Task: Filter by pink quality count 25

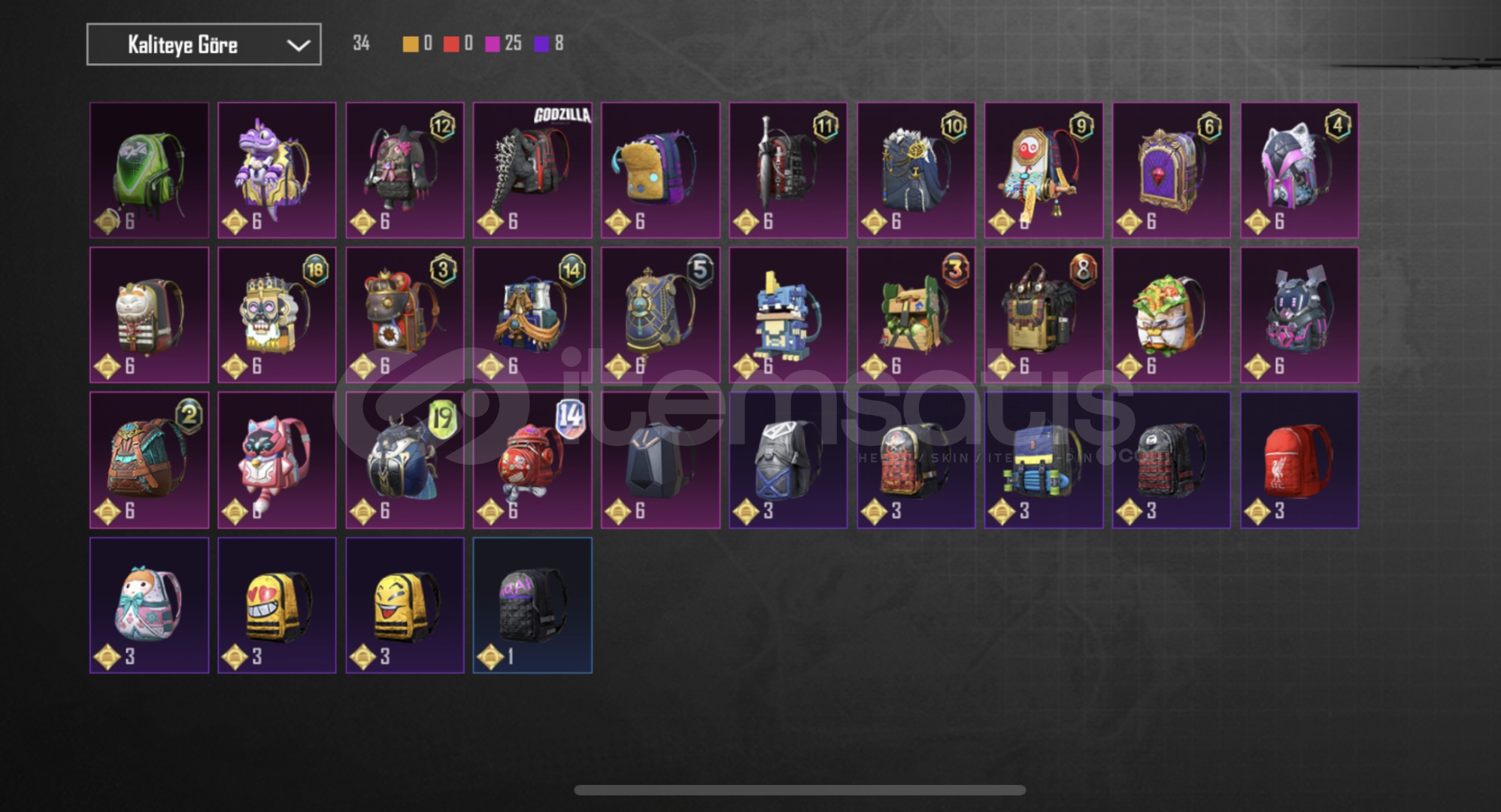Action: tap(503, 44)
